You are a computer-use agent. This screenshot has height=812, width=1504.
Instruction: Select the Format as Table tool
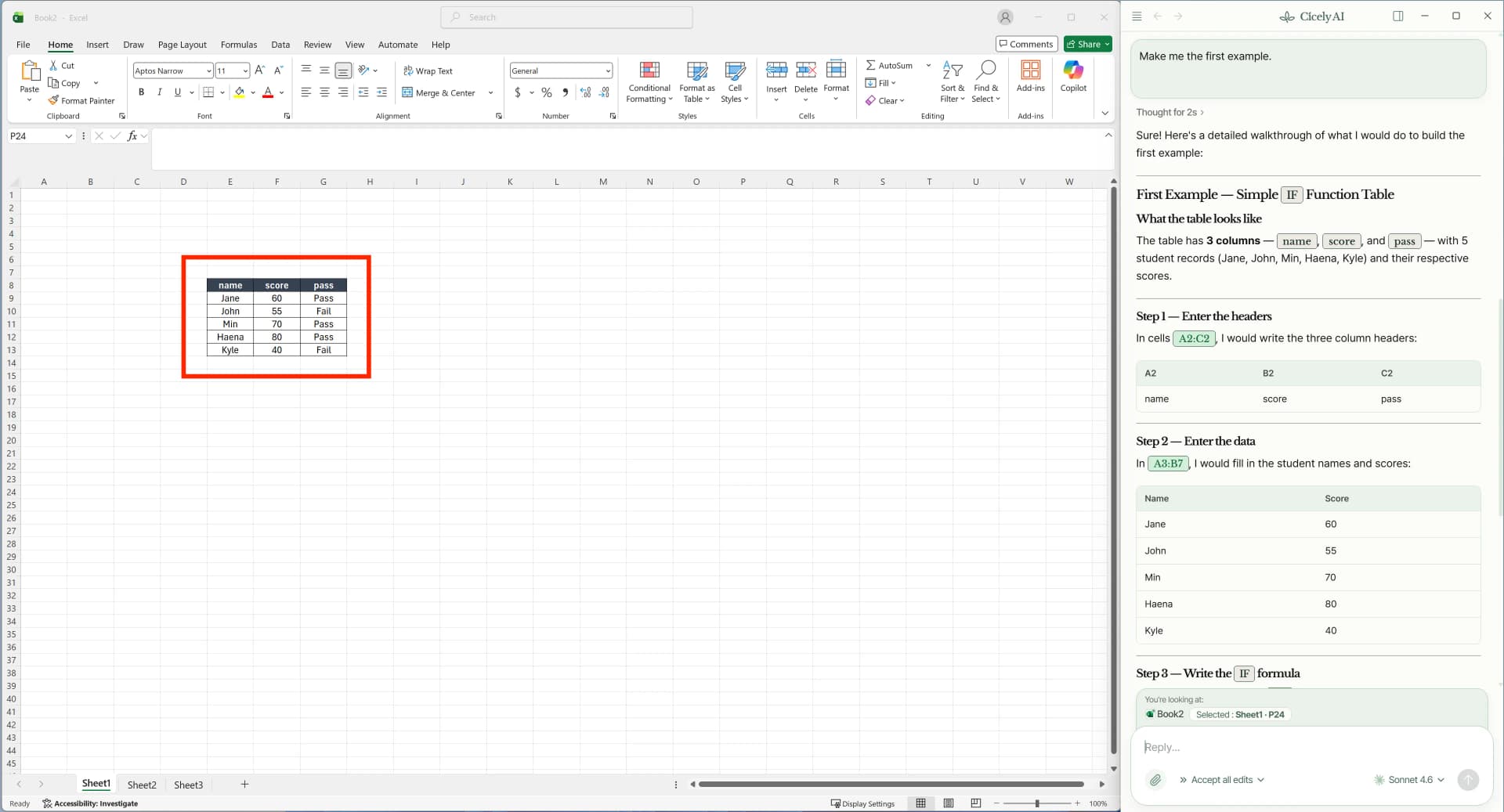tap(696, 81)
